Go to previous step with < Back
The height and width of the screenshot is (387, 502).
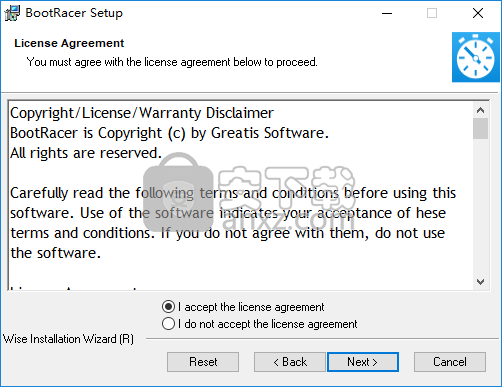click(290, 362)
